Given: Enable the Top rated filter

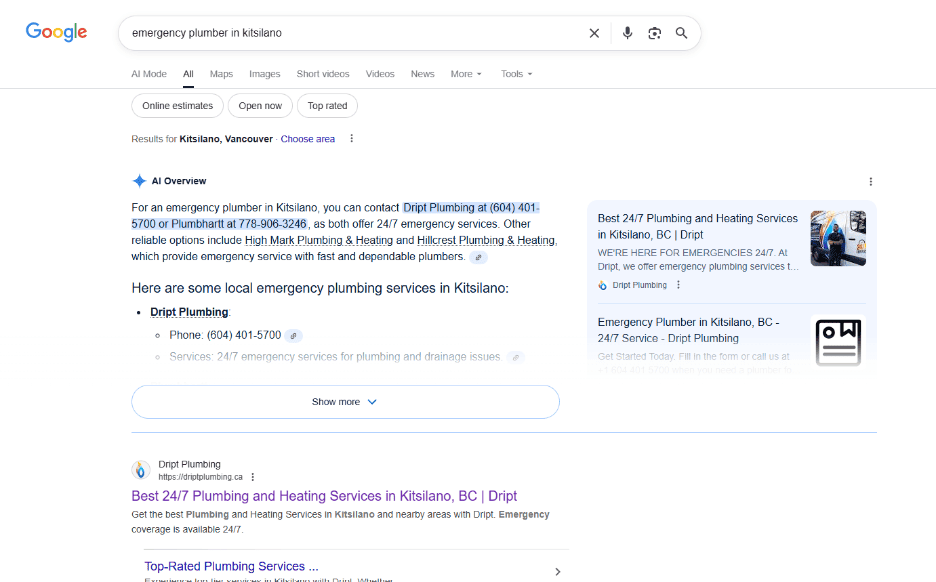Looking at the screenshot, I should click(x=327, y=105).
